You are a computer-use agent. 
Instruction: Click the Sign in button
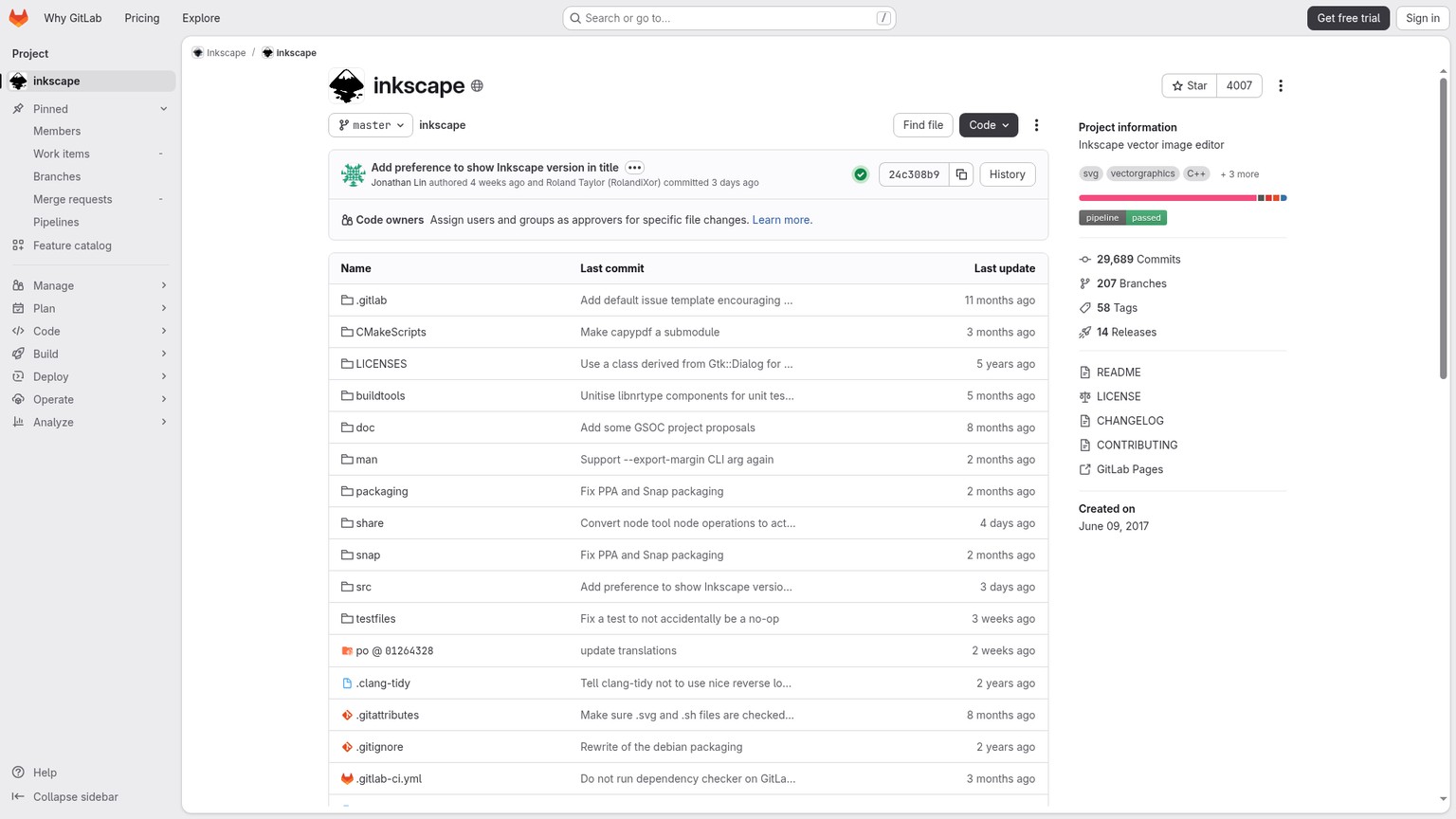click(x=1422, y=18)
